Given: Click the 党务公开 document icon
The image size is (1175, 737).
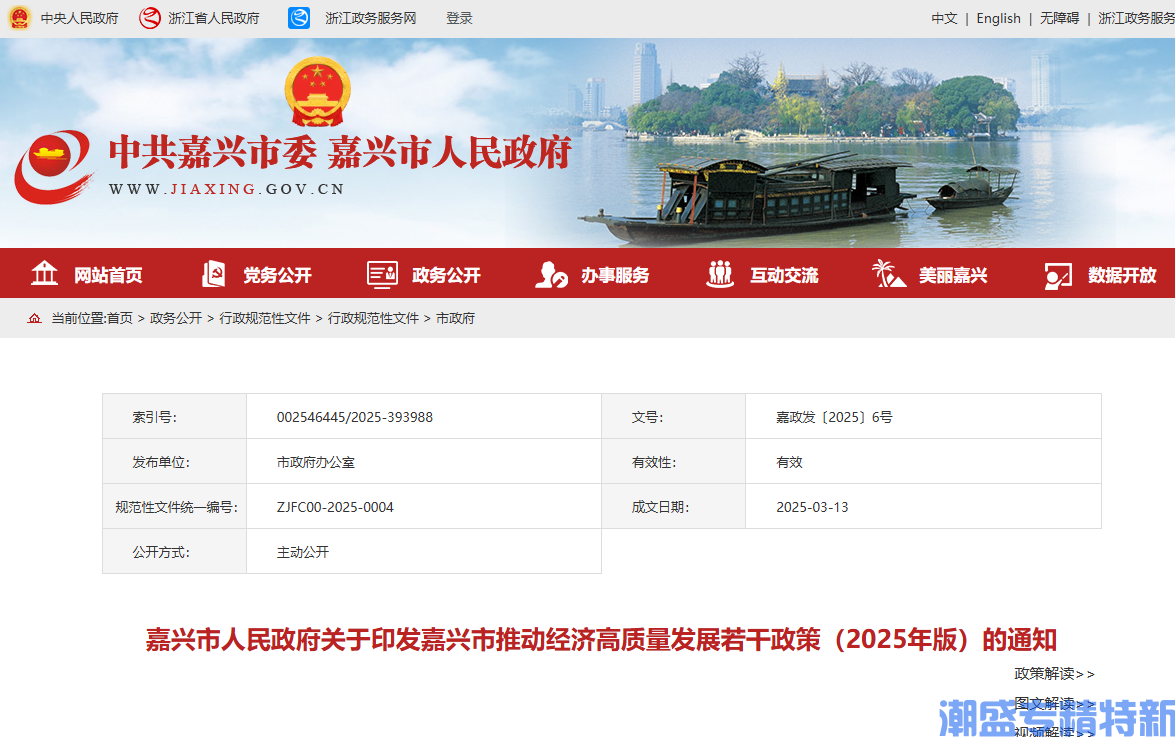Looking at the screenshot, I should click(x=214, y=274).
